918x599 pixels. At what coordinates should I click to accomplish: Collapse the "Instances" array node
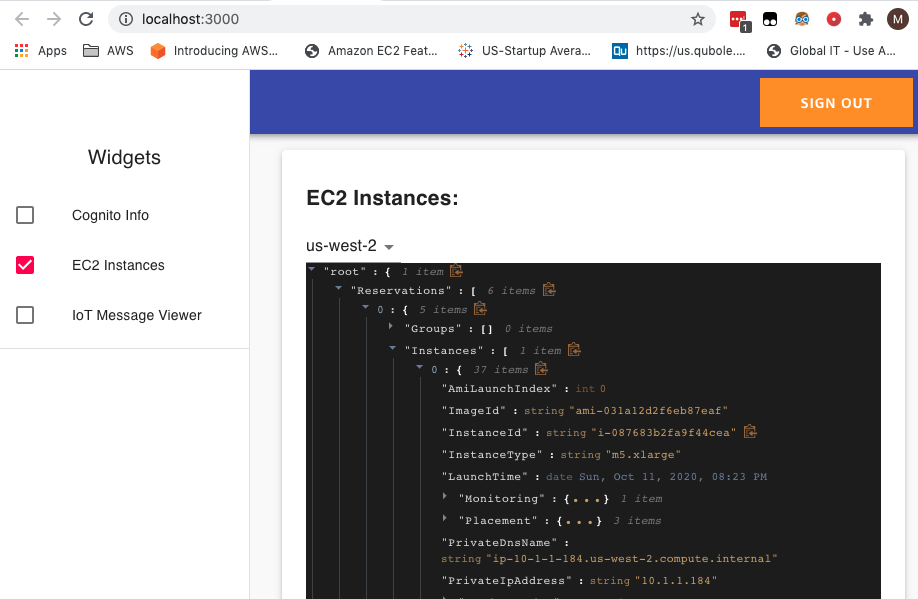393,348
